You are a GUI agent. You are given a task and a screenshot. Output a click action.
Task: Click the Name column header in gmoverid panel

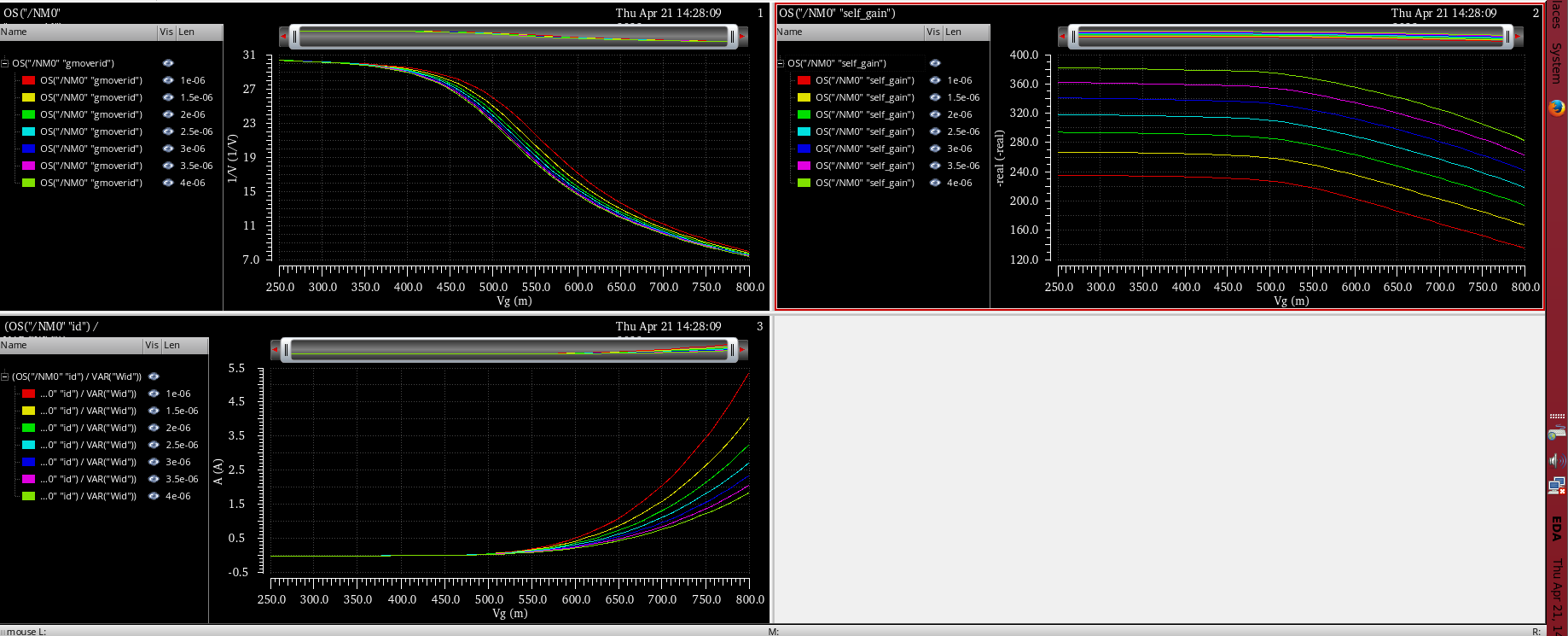point(78,32)
